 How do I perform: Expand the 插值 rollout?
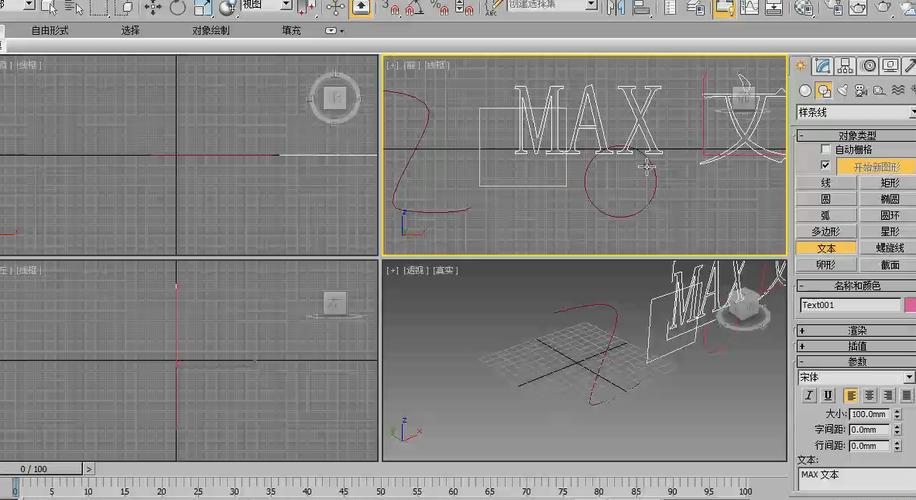(x=856, y=346)
